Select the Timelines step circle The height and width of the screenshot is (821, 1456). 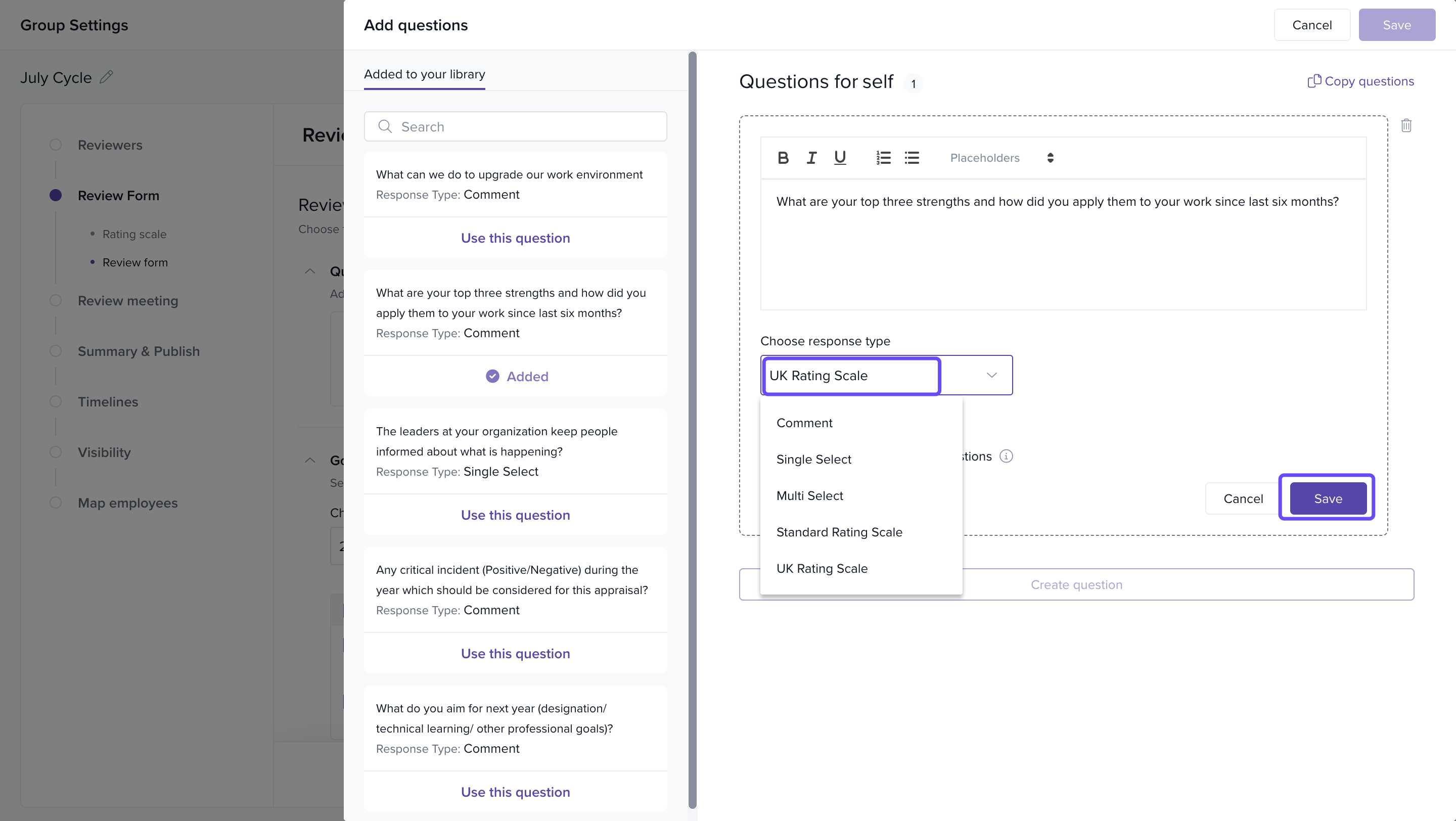pyautogui.click(x=56, y=402)
